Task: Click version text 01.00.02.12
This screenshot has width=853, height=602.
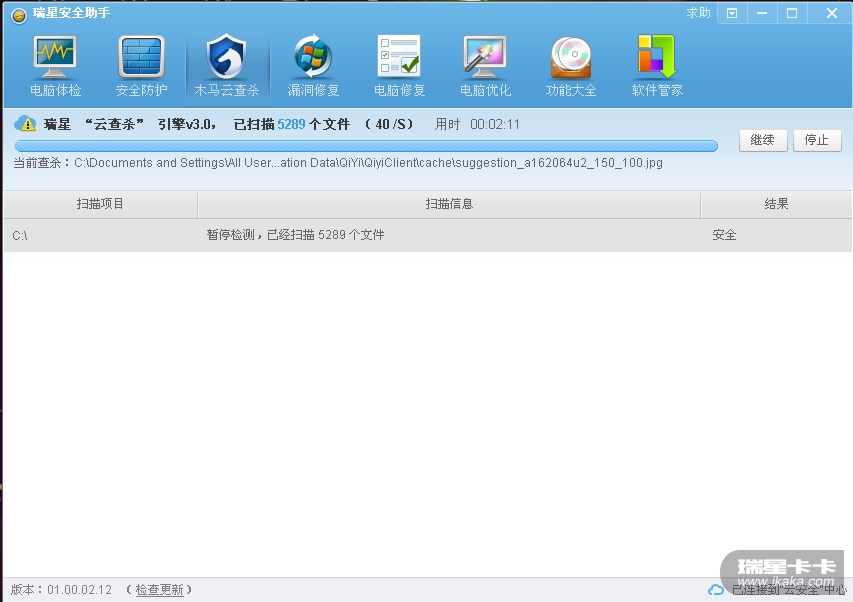Action: (79, 589)
